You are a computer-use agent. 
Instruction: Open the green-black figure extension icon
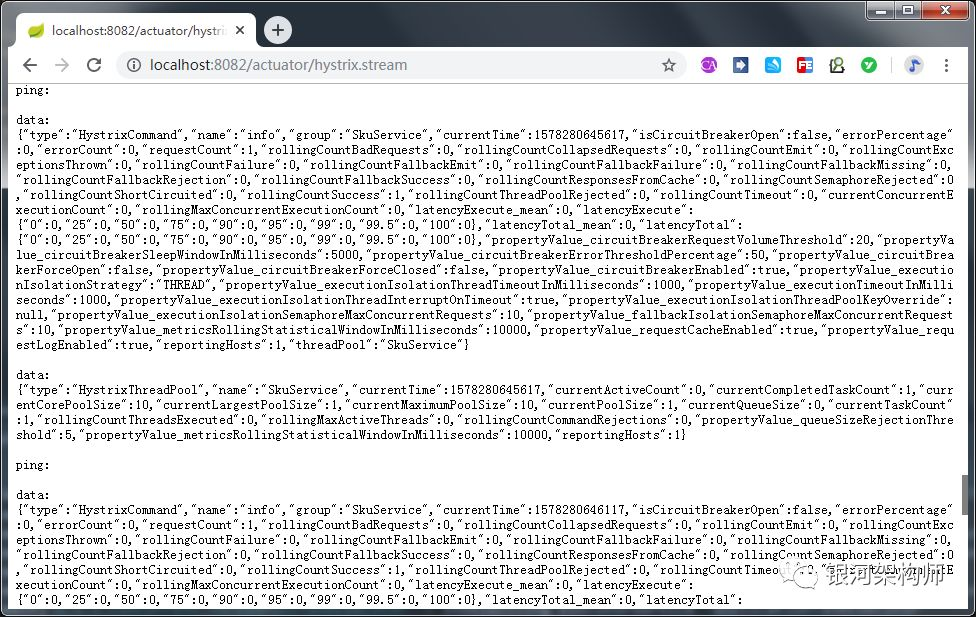837,65
